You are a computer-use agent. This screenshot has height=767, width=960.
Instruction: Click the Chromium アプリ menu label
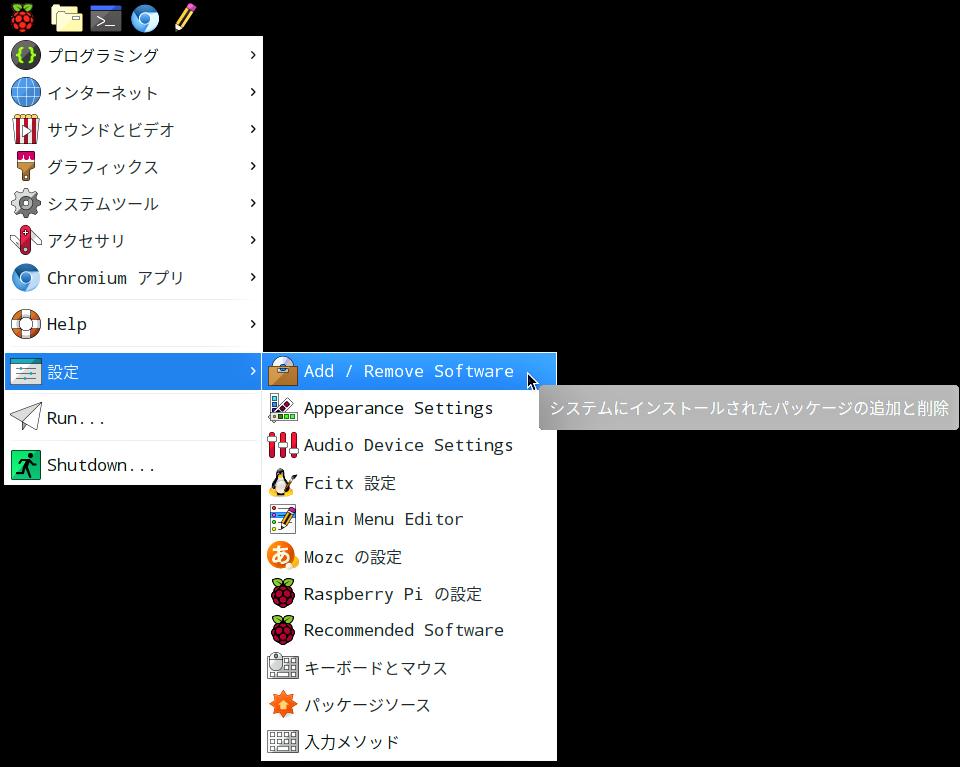(116, 278)
